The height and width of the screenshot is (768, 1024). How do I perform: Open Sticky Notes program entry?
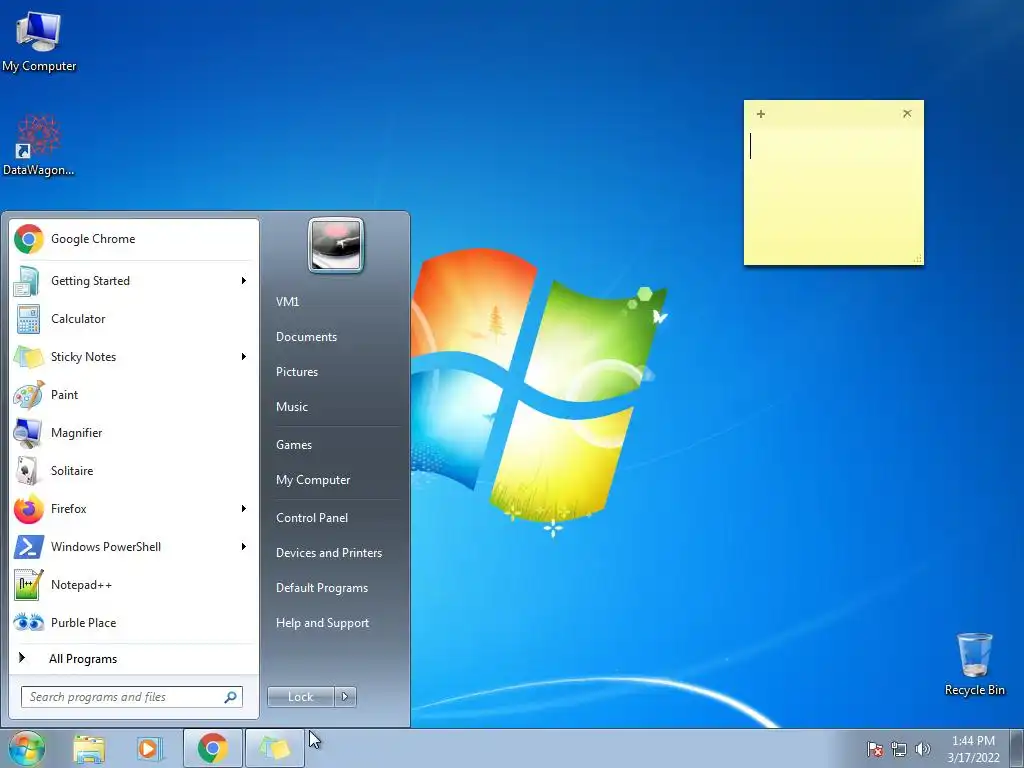coord(135,357)
